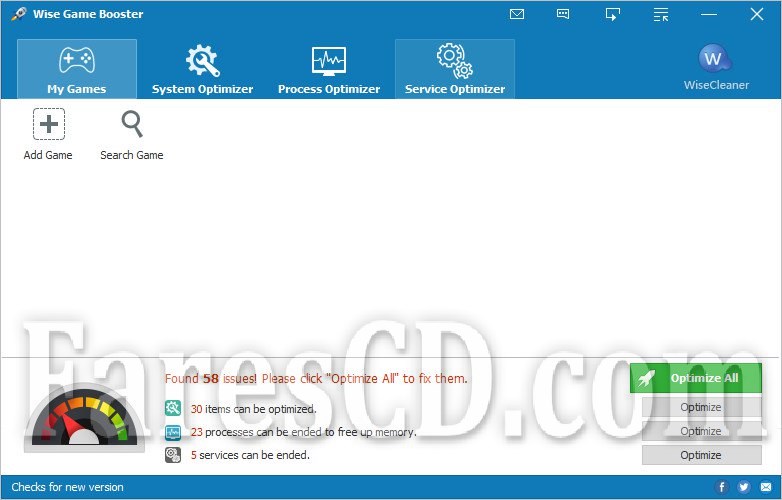Click 'Checks for new version' text

[x=67, y=487]
